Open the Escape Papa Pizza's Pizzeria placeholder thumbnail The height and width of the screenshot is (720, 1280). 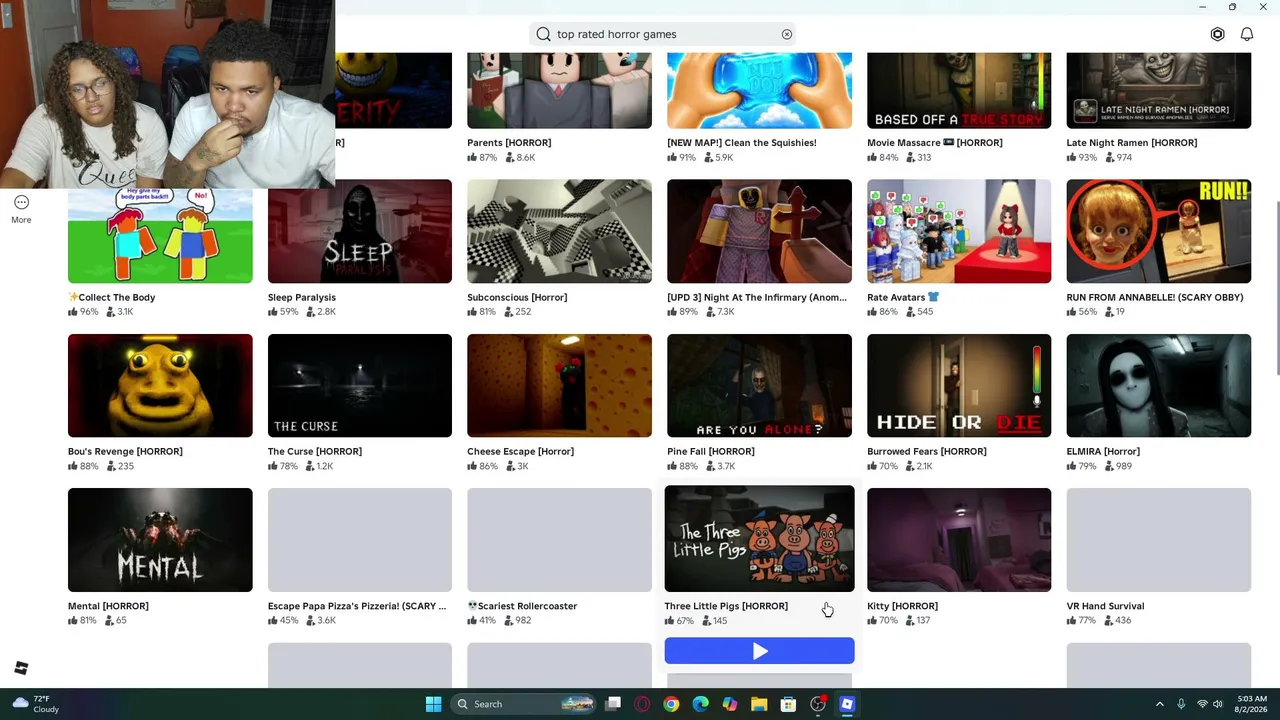(x=360, y=540)
